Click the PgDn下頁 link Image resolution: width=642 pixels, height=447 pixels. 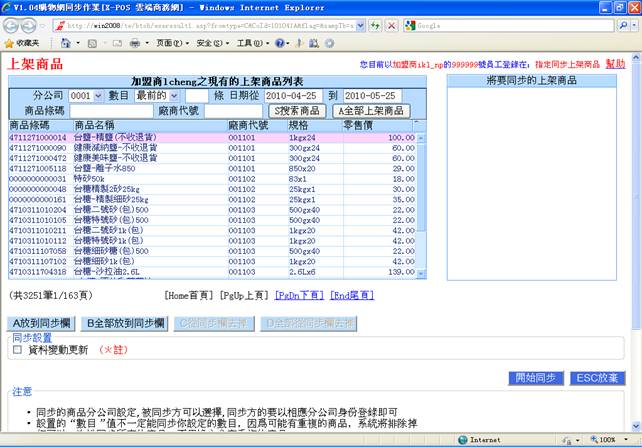click(x=299, y=296)
